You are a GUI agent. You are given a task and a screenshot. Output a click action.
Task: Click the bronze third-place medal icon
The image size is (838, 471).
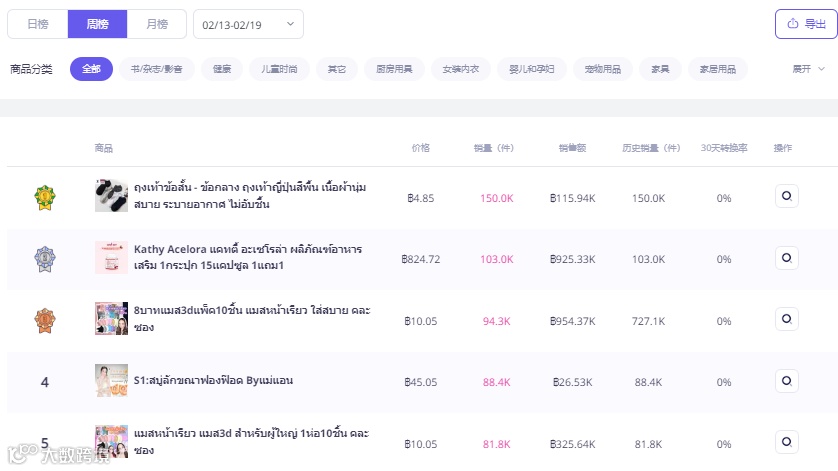[x=44, y=320]
